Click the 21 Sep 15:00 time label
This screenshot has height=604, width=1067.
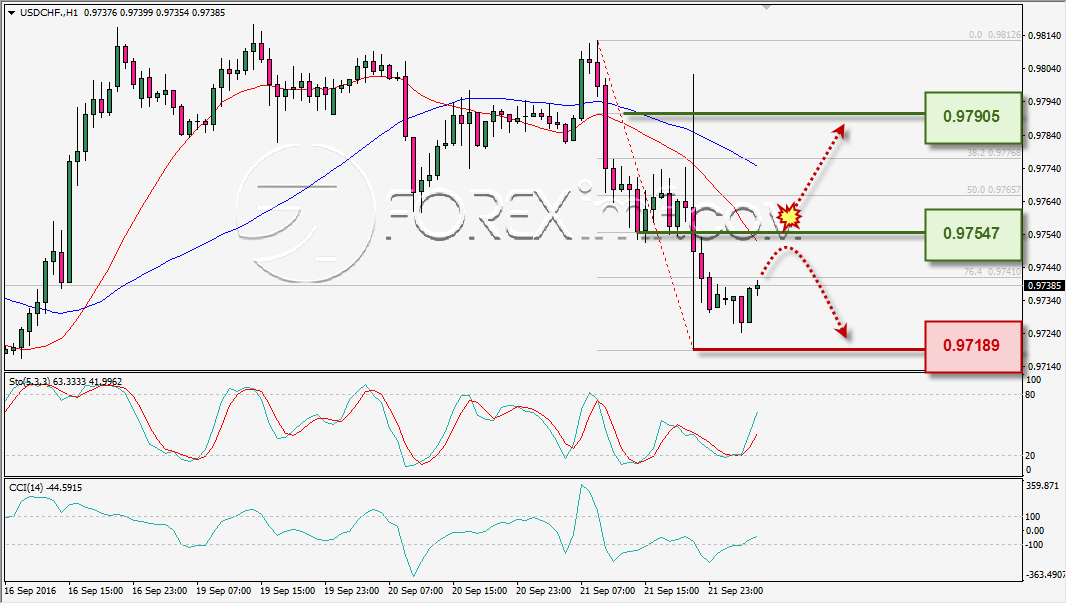pyautogui.click(x=671, y=590)
